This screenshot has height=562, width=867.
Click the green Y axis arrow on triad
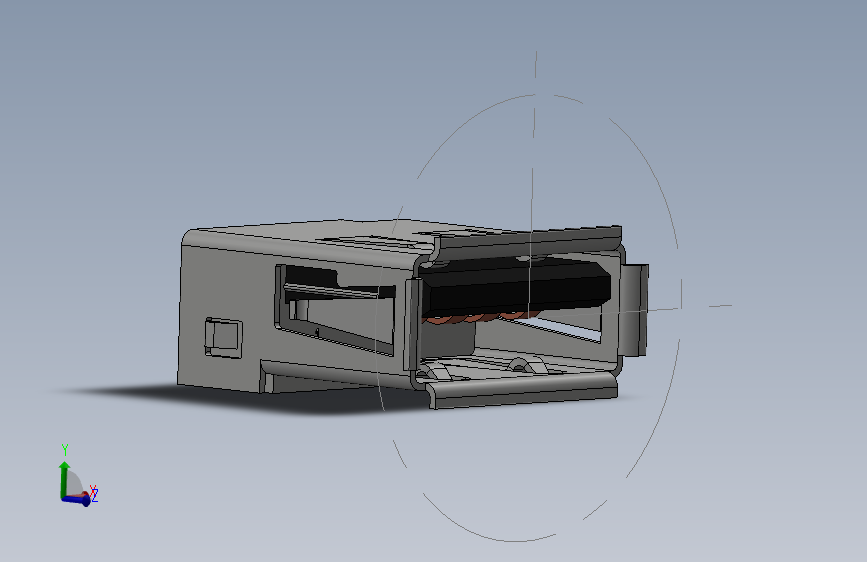tap(65, 478)
